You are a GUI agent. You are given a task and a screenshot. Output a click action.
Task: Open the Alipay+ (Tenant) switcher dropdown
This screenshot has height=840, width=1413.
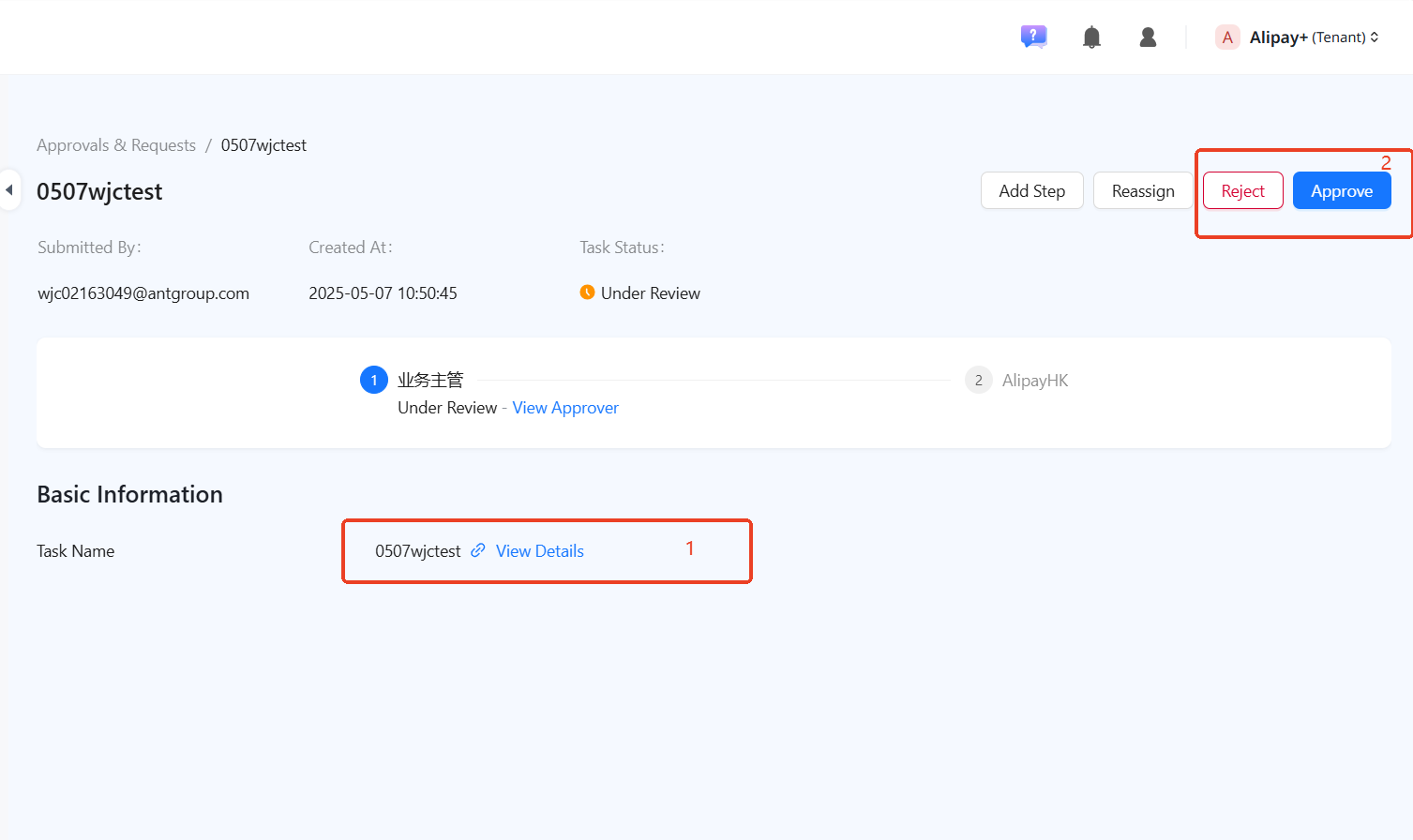[x=1313, y=37]
